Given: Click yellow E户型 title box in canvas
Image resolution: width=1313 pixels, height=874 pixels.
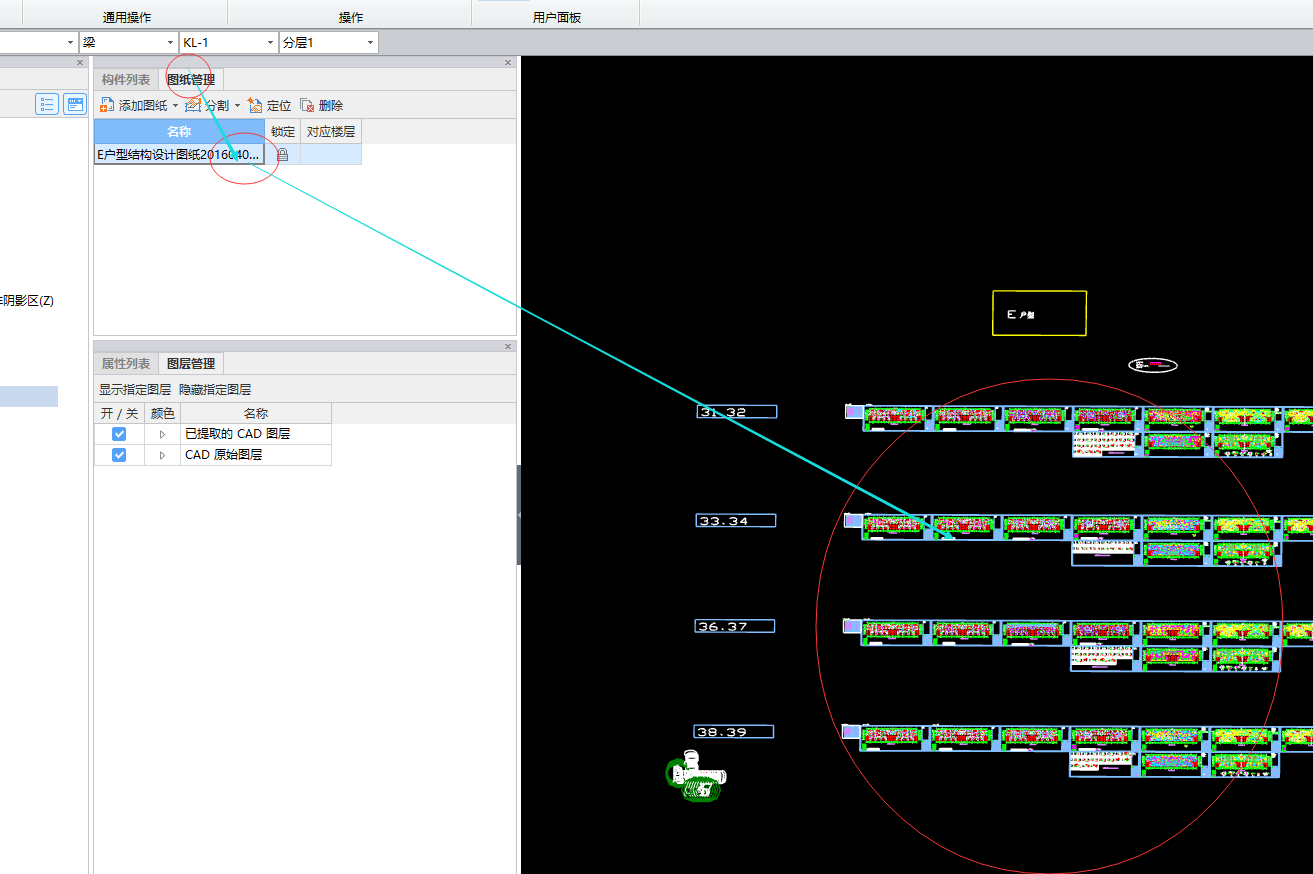Looking at the screenshot, I should pos(1039,313).
